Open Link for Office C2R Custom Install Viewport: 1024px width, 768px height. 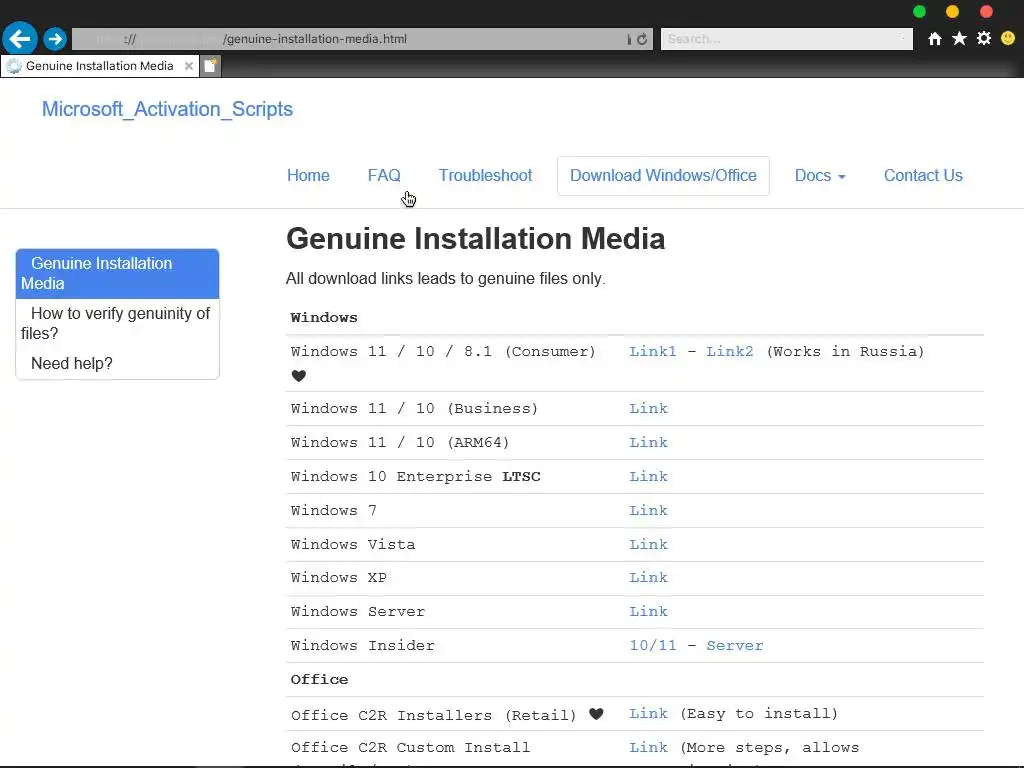pos(648,748)
